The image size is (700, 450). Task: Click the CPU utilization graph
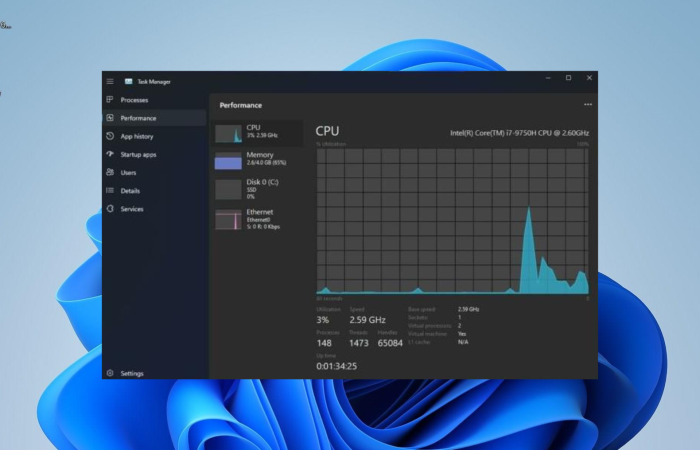(x=452, y=221)
